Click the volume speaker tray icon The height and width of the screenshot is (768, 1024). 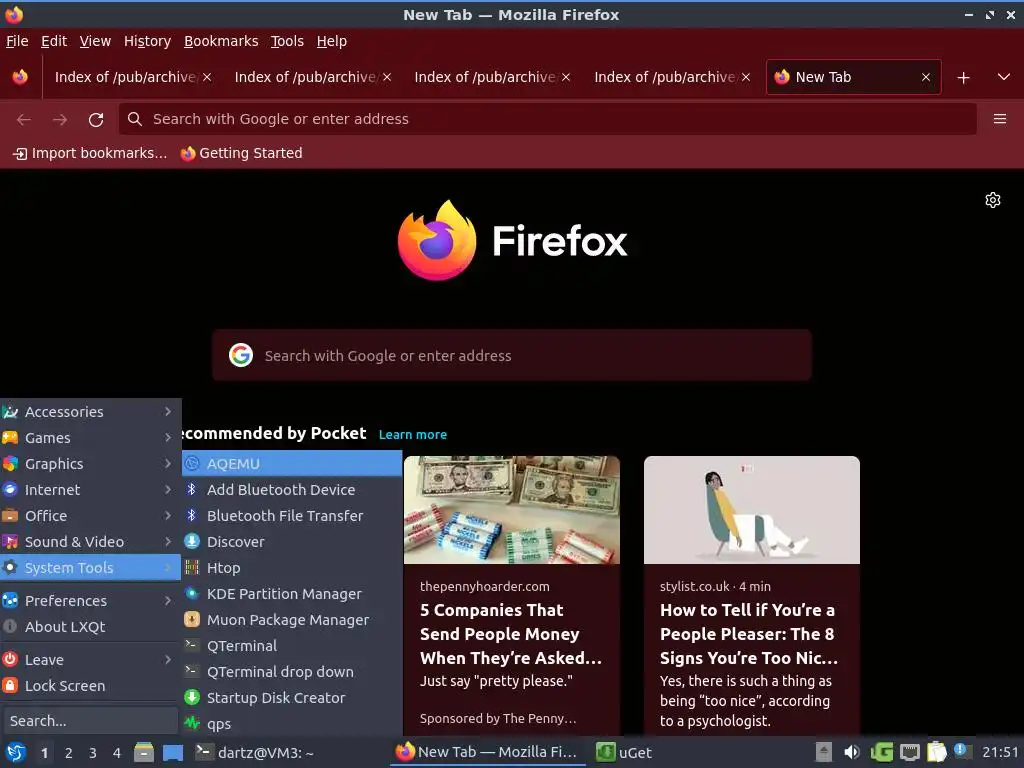click(852, 752)
